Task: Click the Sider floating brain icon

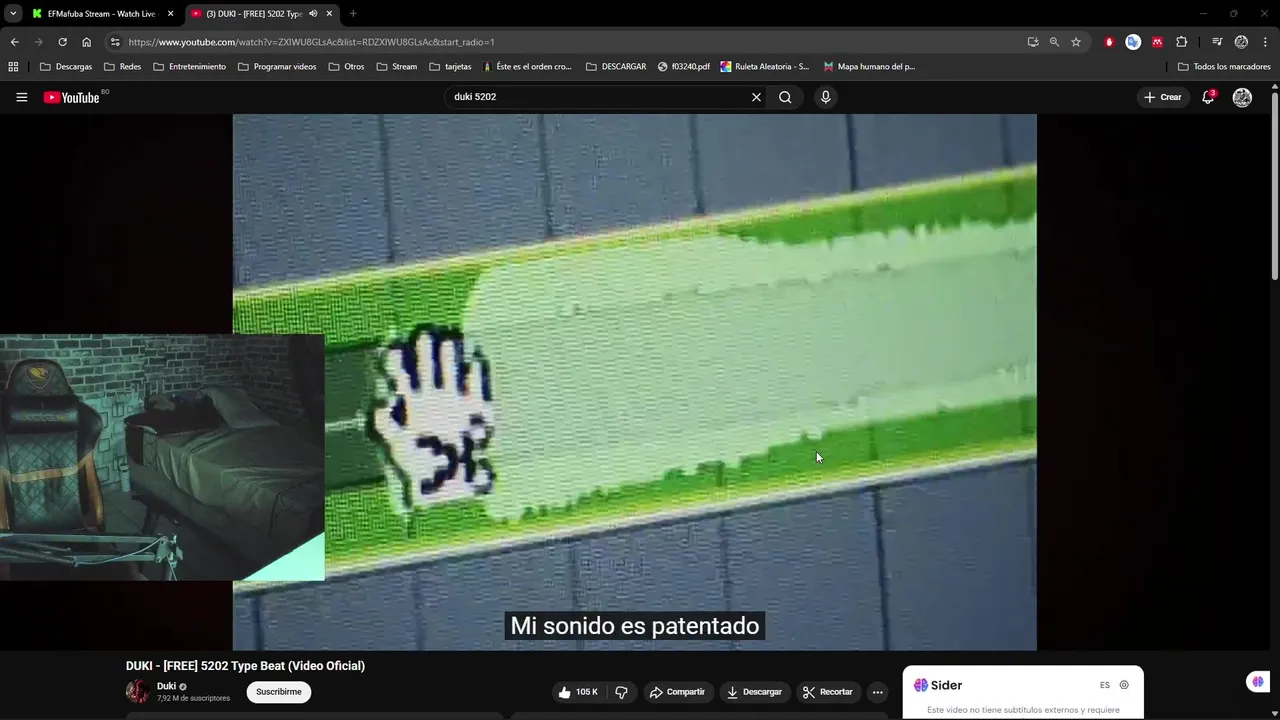Action: pyautogui.click(x=1258, y=682)
